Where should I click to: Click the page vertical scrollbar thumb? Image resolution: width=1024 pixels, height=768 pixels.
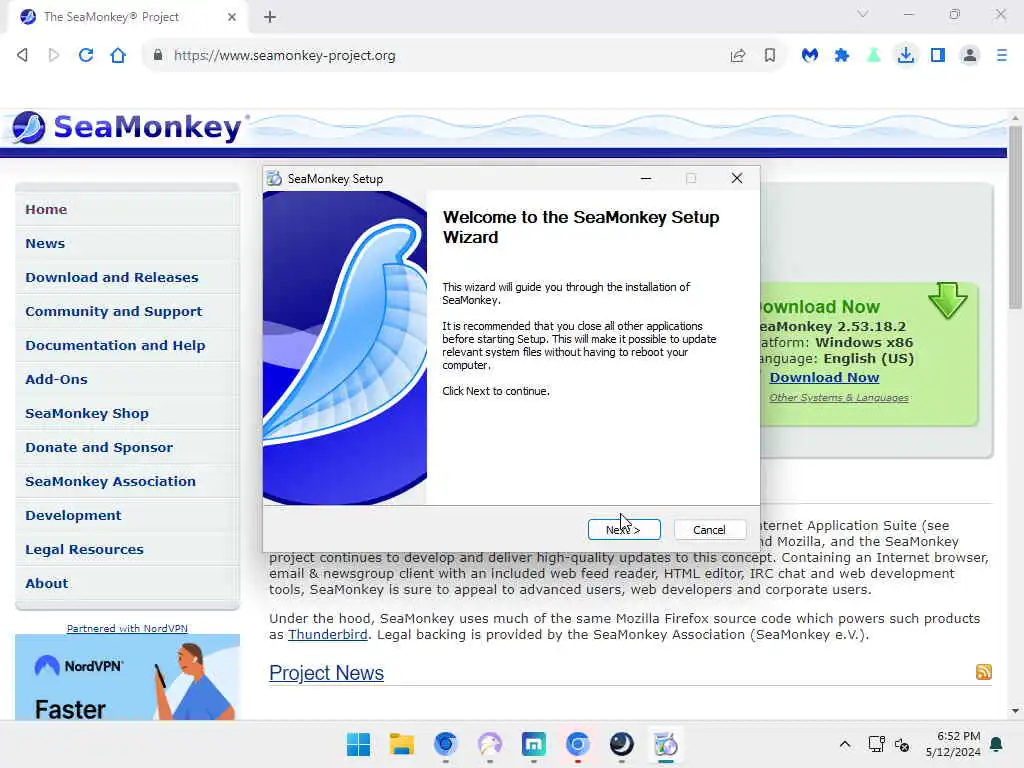click(1015, 217)
